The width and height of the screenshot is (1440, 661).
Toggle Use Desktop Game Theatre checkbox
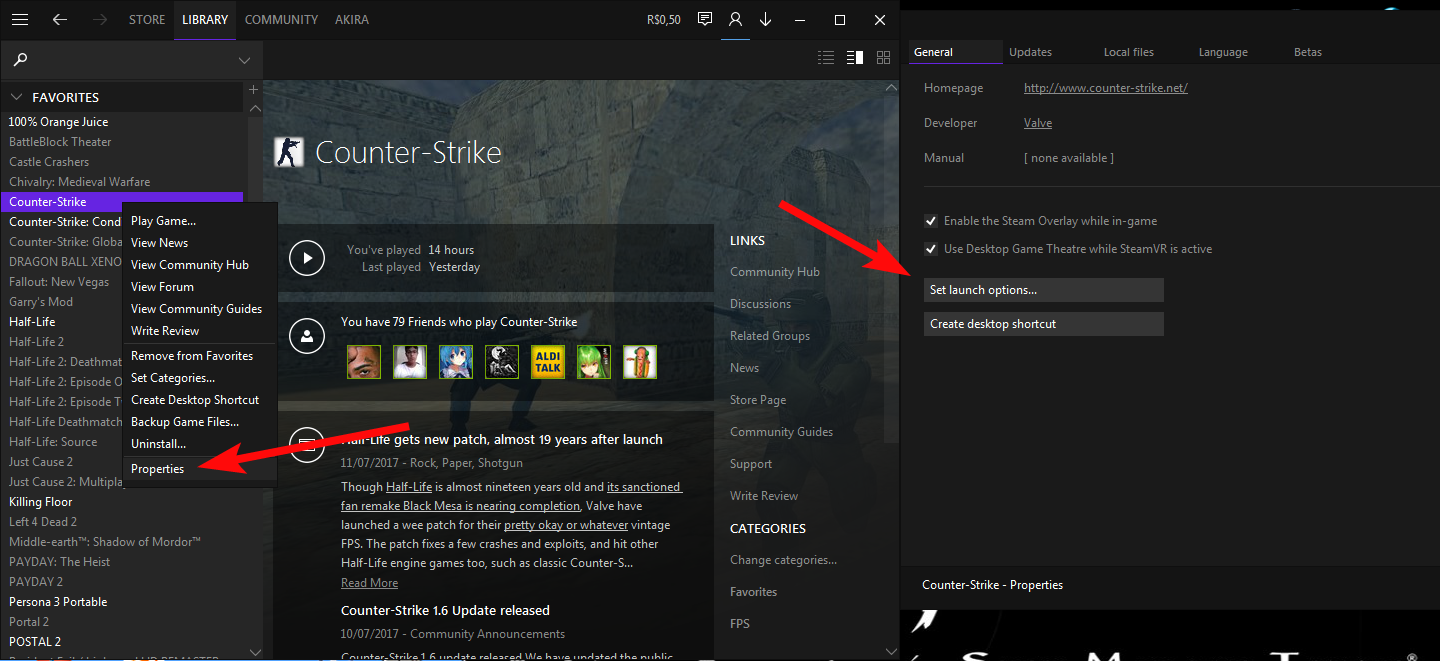point(932,249)
